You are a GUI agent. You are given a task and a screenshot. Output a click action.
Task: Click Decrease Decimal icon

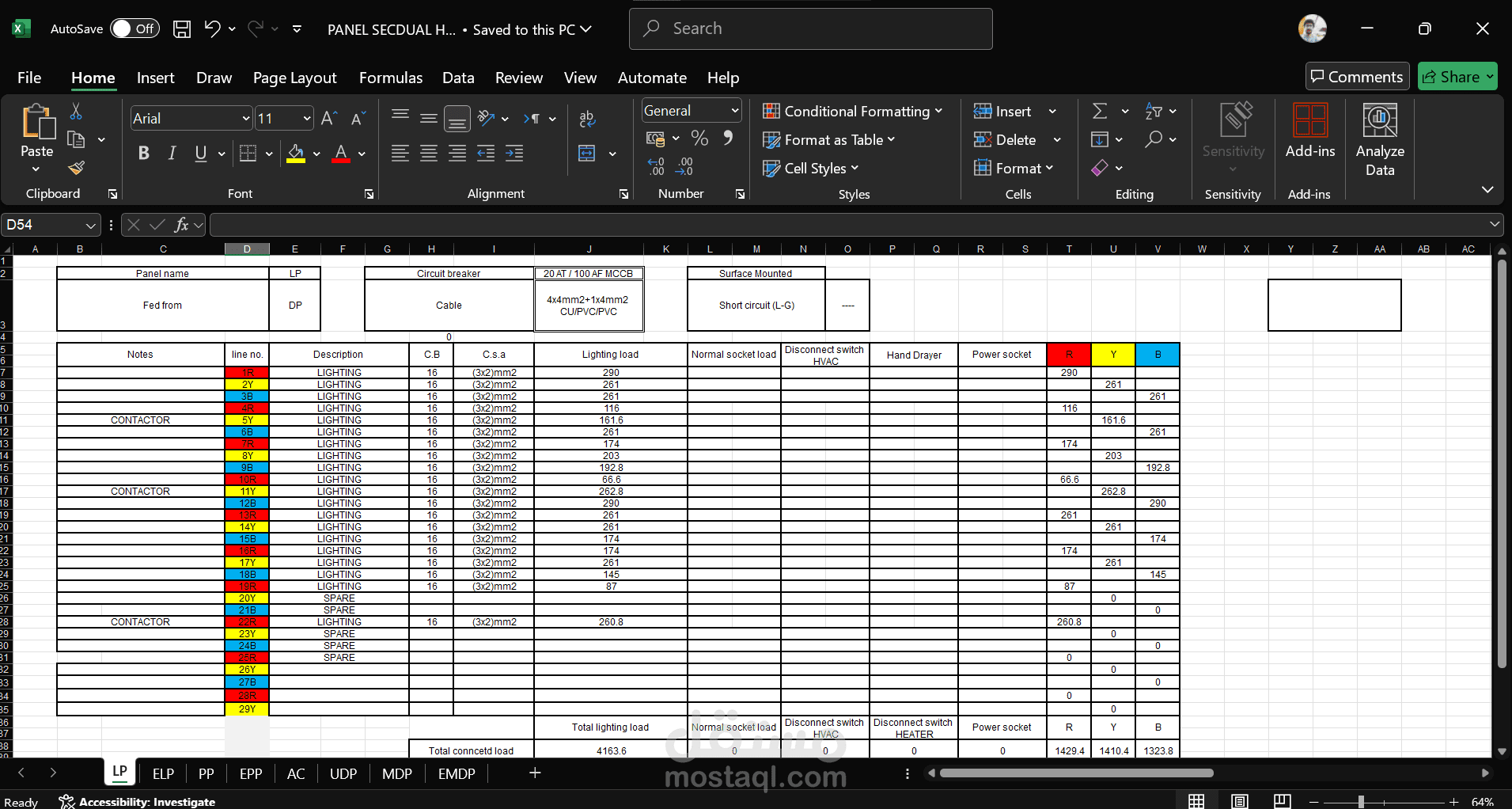click(684, 166)
